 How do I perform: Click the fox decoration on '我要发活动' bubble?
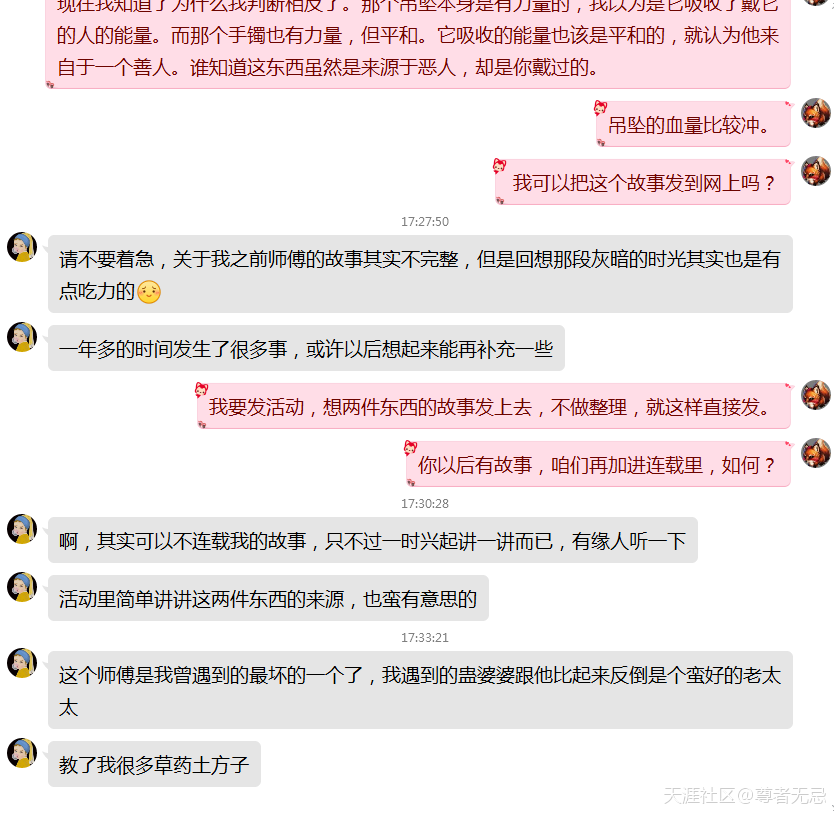[201, 390]
